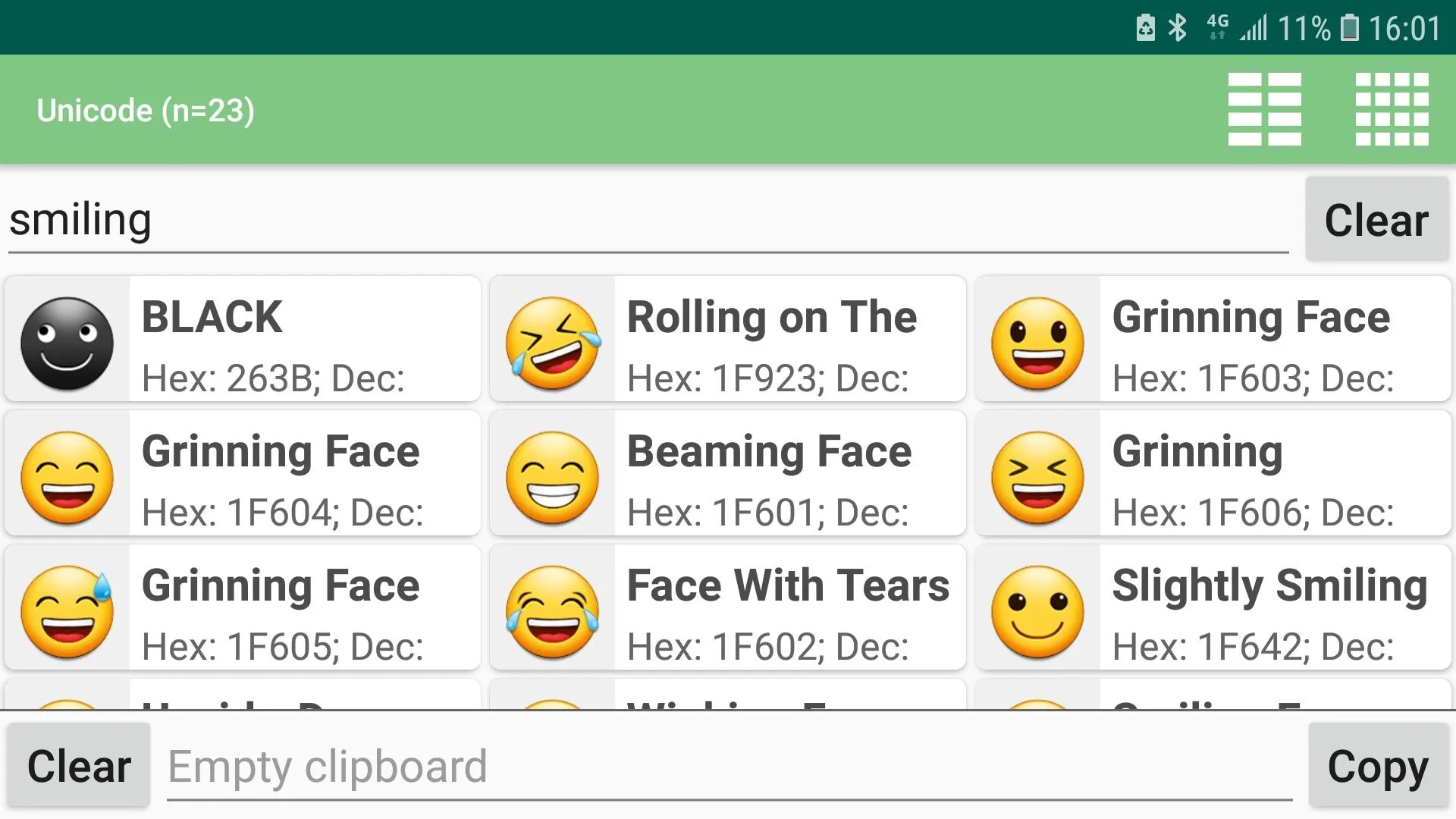Click Clear button in search bar

coord(1376,219)
